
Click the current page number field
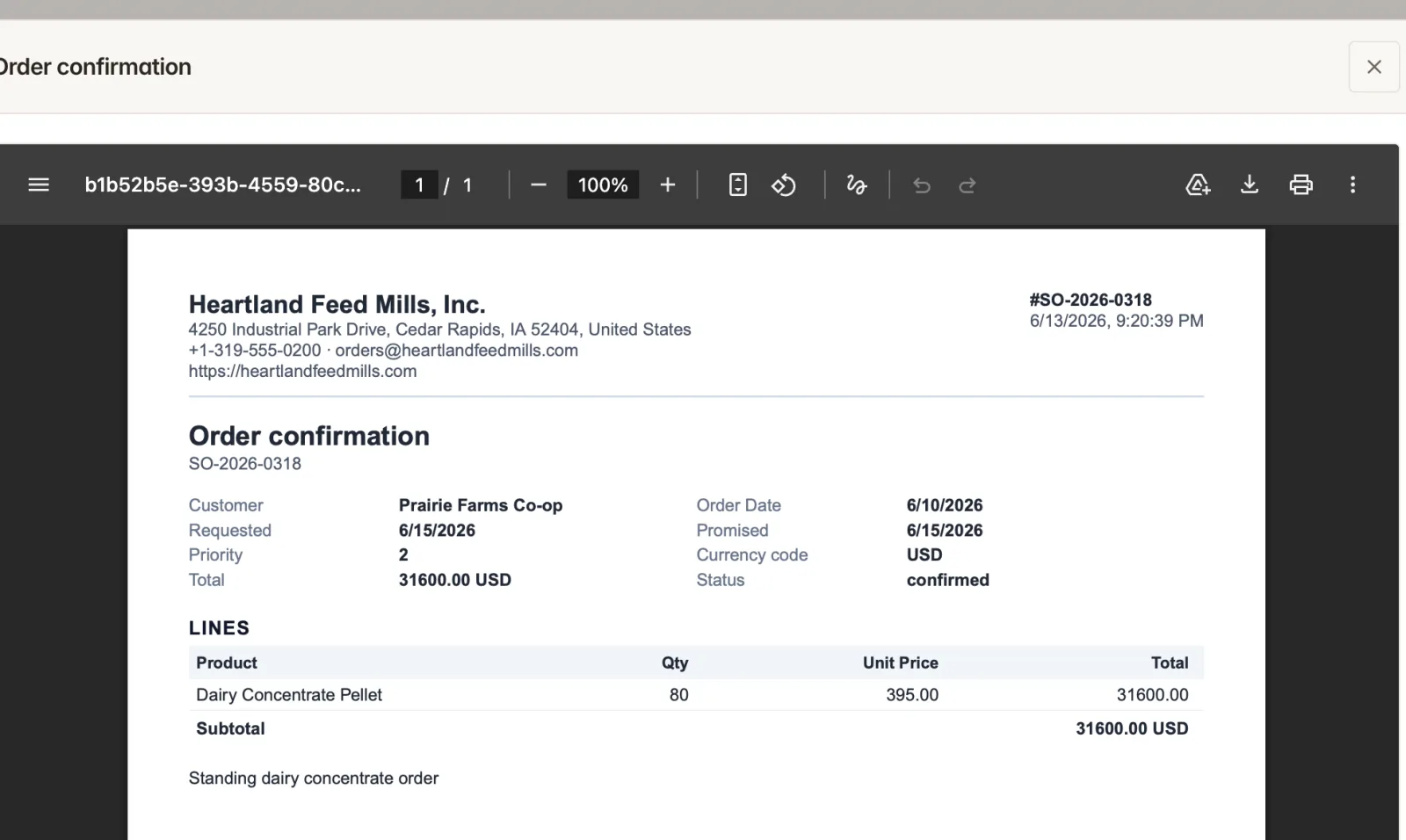coord(419,185)
